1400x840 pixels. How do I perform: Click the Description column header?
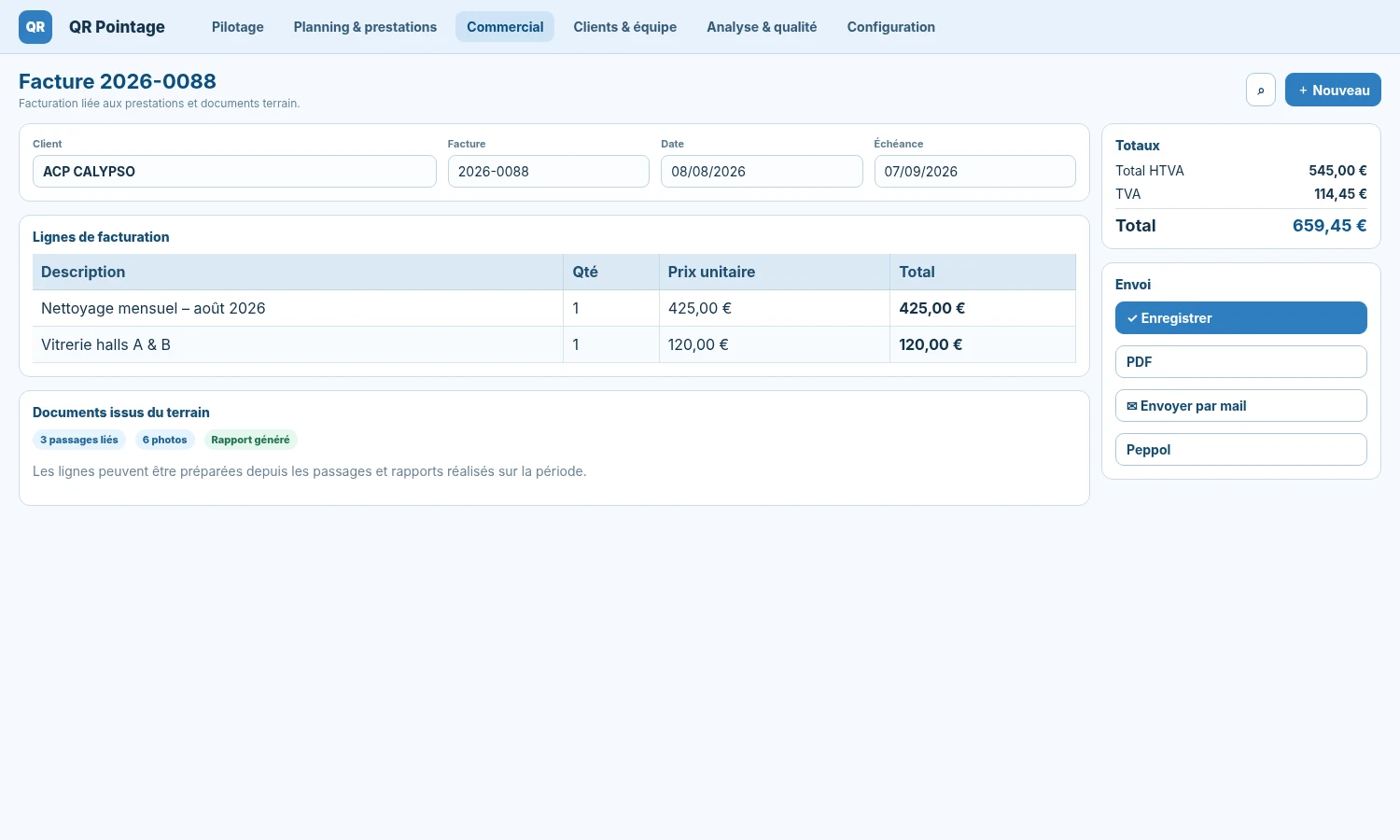(x=298, y=272)
